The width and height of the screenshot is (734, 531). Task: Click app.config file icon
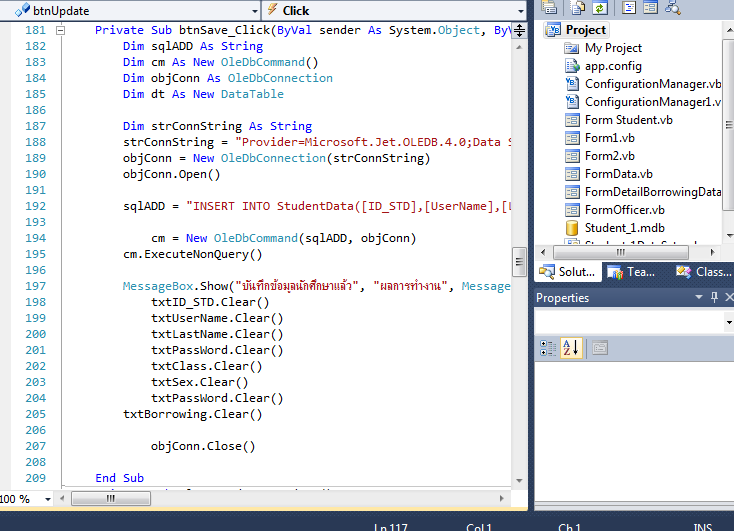tap(572, 66)
